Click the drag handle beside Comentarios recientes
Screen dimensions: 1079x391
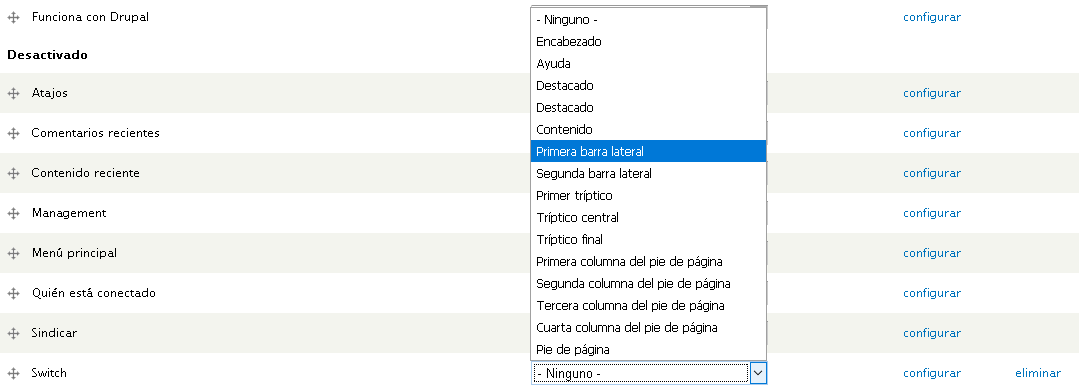13,134
